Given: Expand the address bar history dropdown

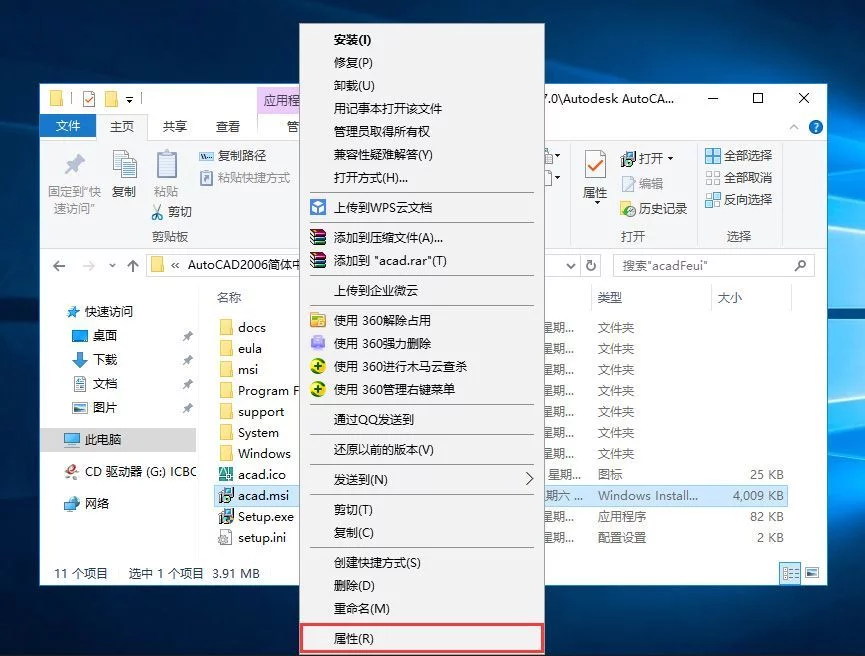Looking at the screenshot, I should click(x=571, y=266).
